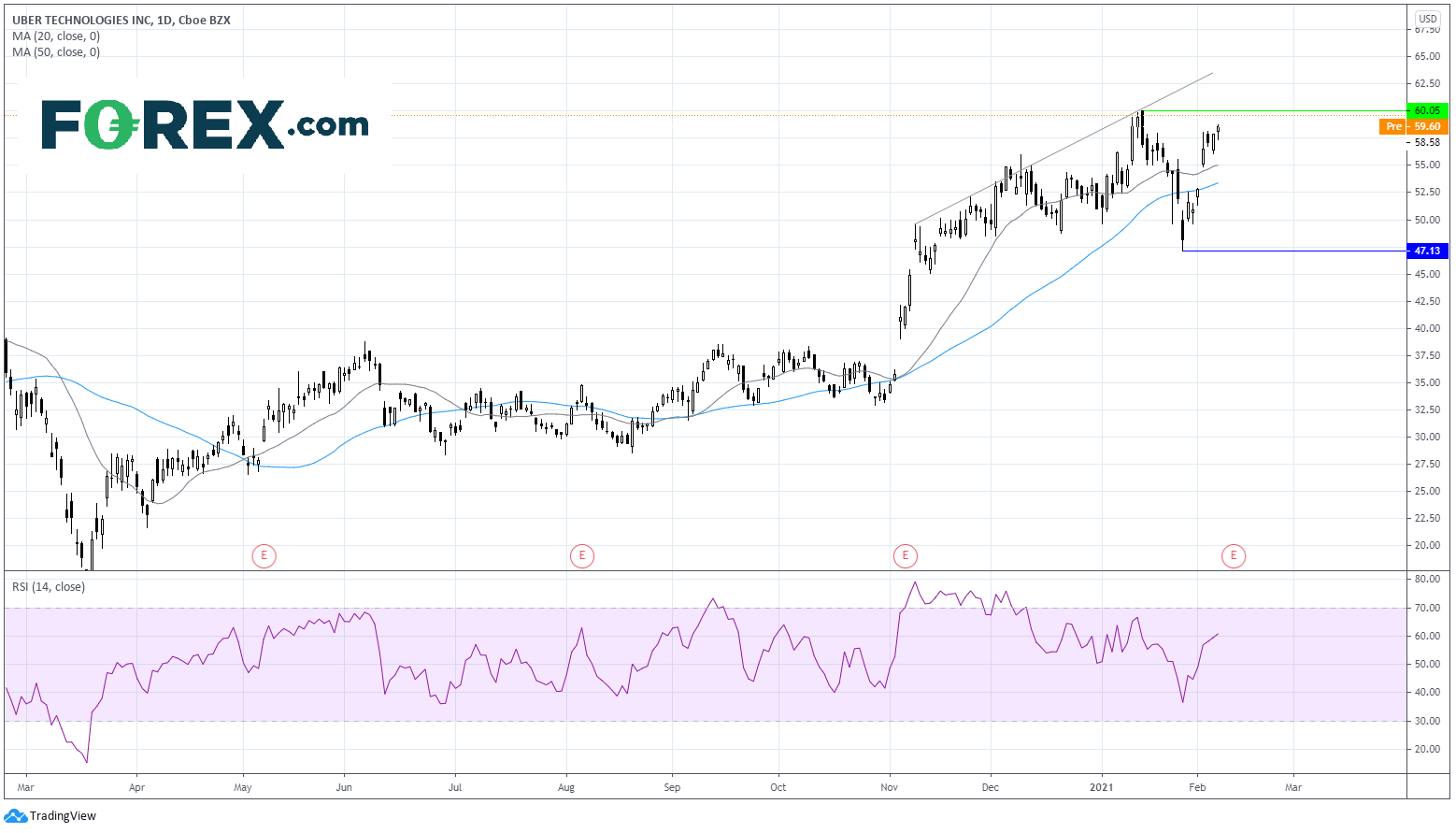Click the USD currency button
1456x833 pixels.
click(1428, 19)
